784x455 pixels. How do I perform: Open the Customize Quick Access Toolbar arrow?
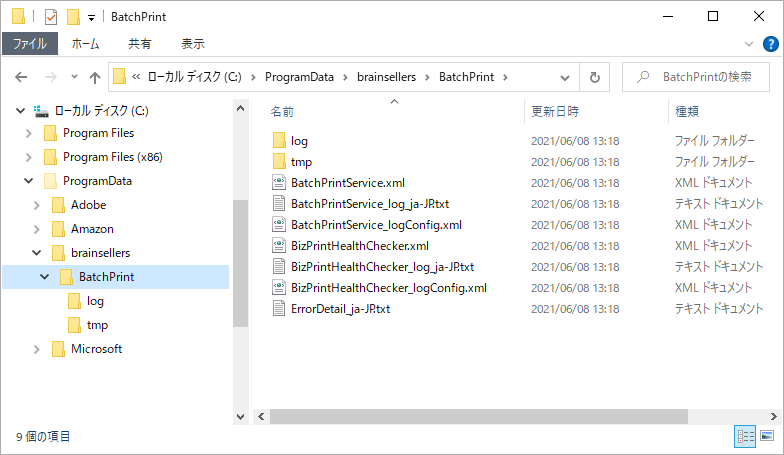click(x=92, y=18)
